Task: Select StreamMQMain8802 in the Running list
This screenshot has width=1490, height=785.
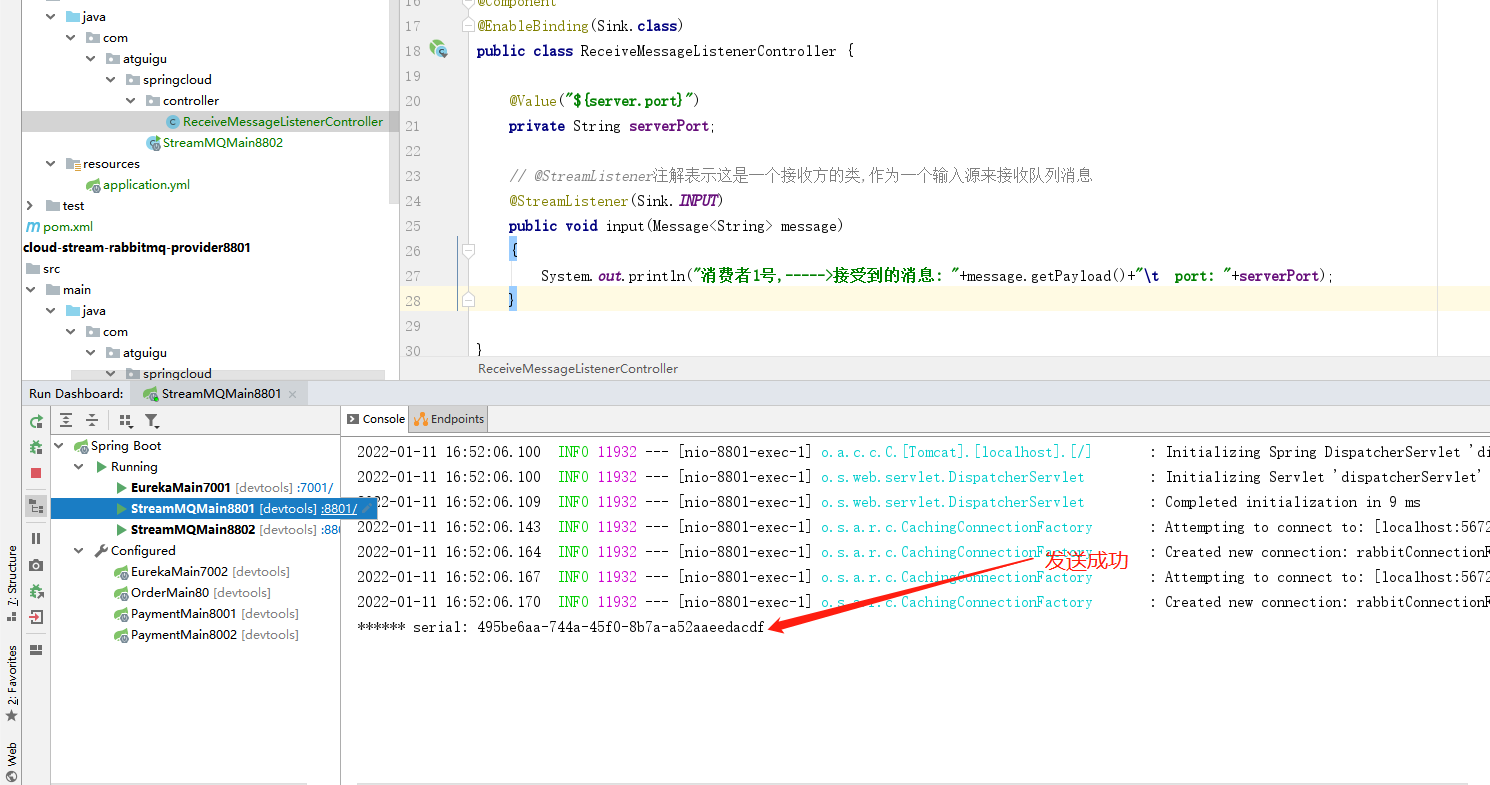Action: [193, 530]
